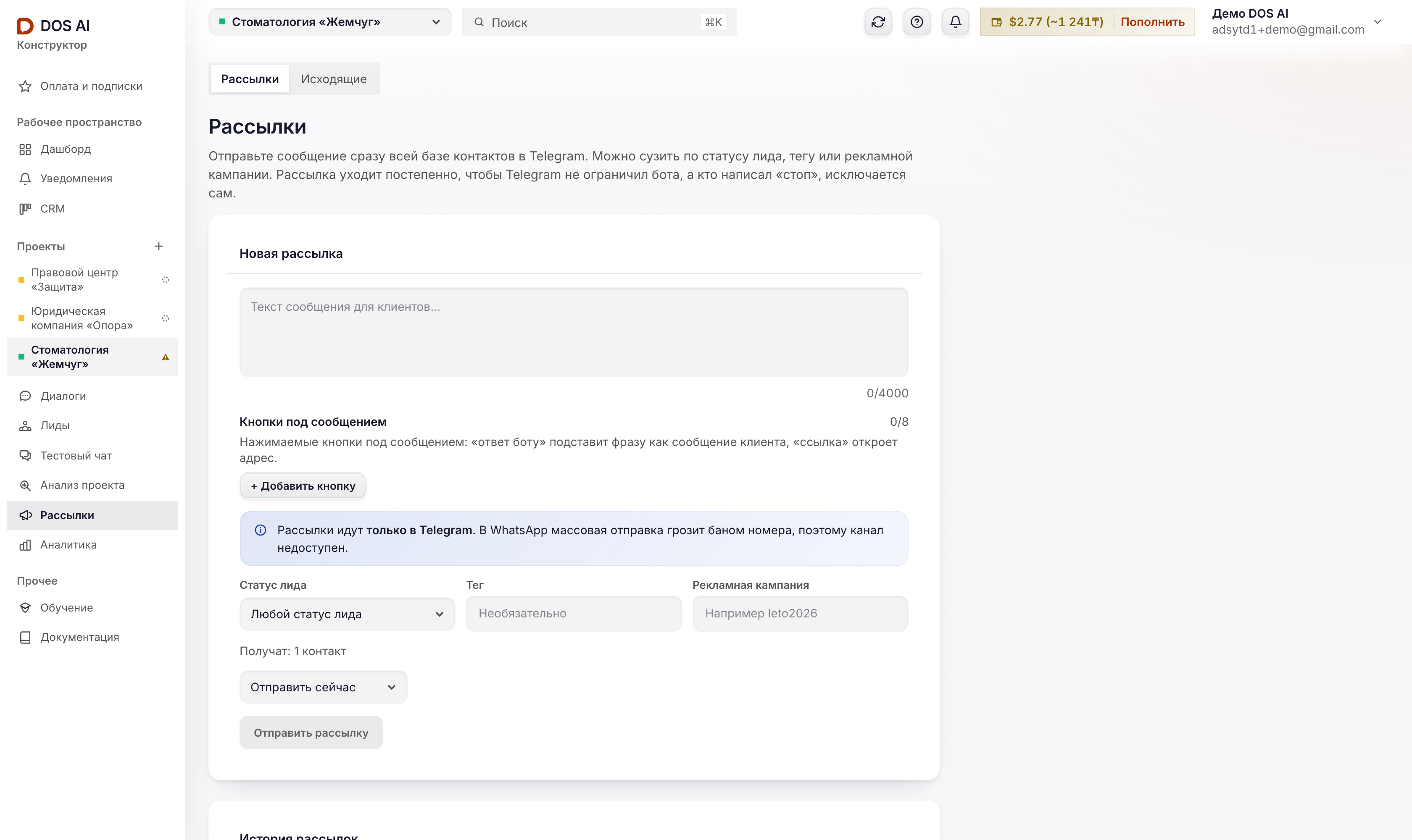This screenshot has width=1412, height=840.
Task: Click the Отправить рассылку button
Action: click(311, 732)
